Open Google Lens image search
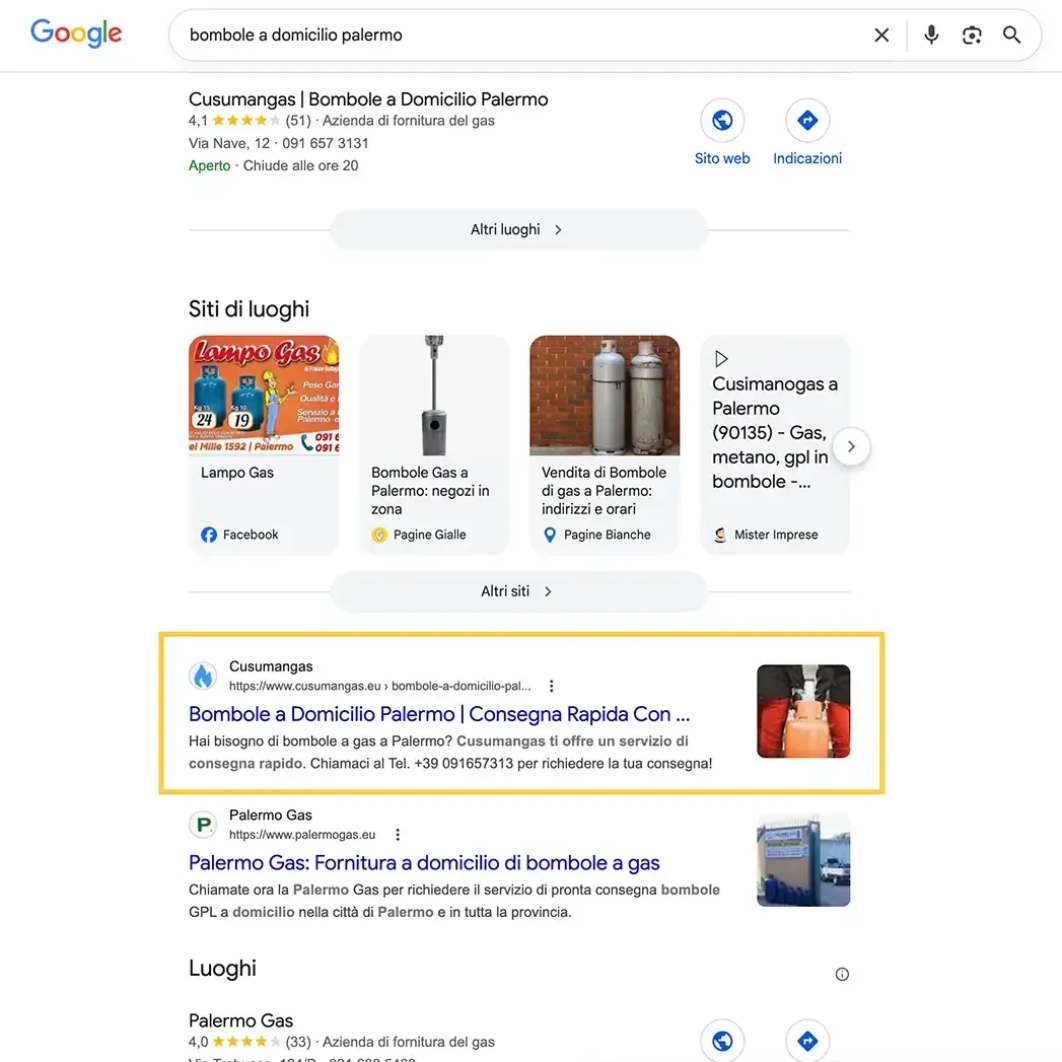Viewport: 1062px width, 1062px height. point(971,34)
